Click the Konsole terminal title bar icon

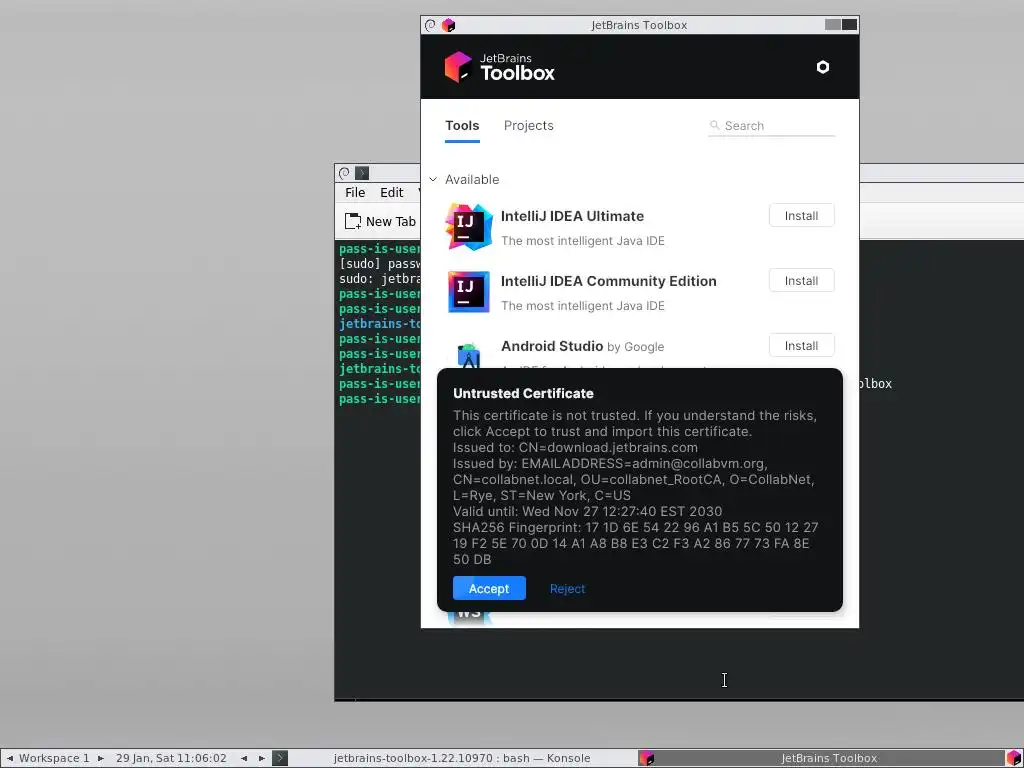pos(362,173)
